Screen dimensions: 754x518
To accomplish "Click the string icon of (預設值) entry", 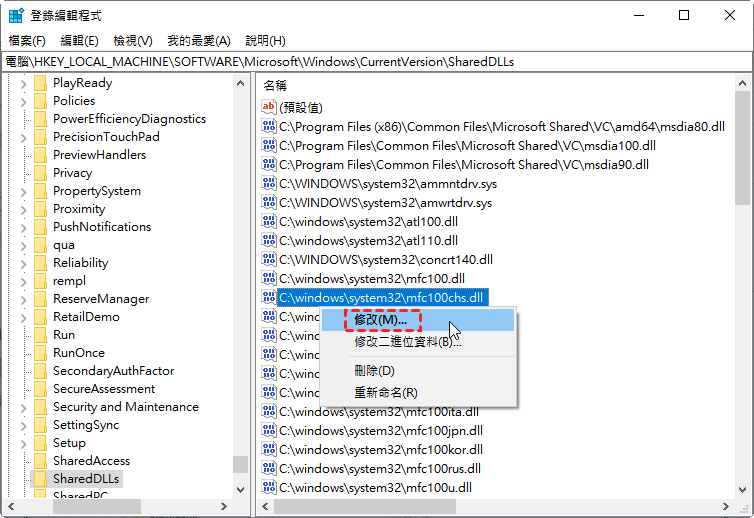I will [x=268, y=107].
